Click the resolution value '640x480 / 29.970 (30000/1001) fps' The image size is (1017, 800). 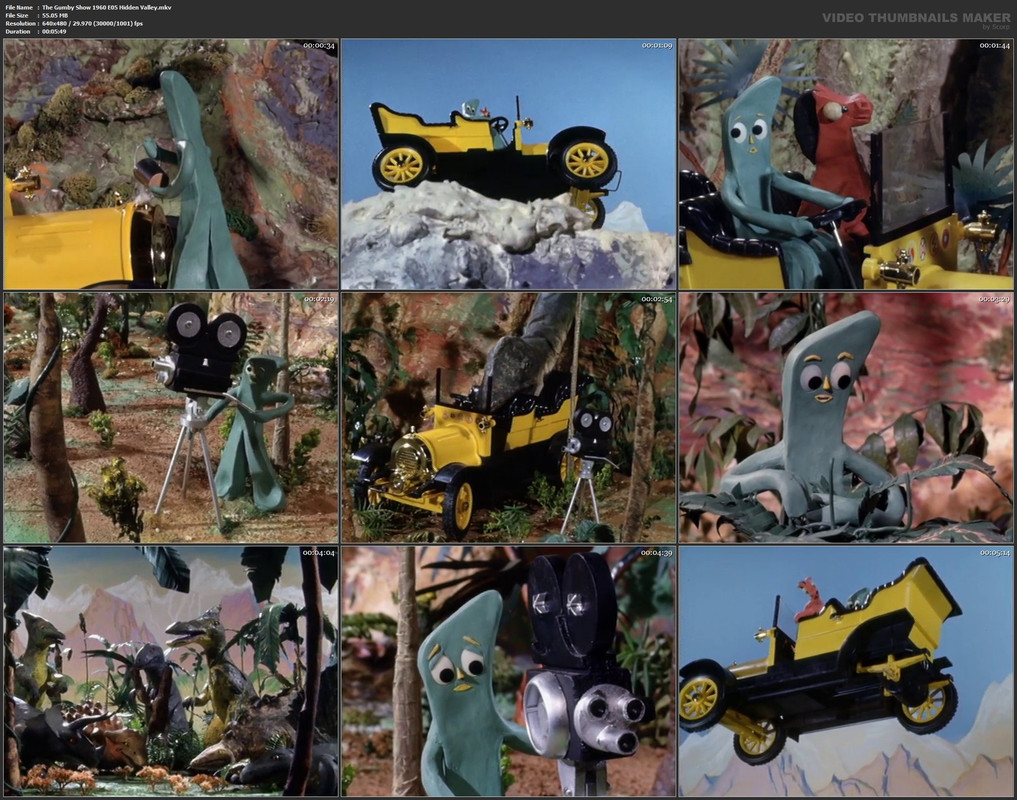[93, 23]
